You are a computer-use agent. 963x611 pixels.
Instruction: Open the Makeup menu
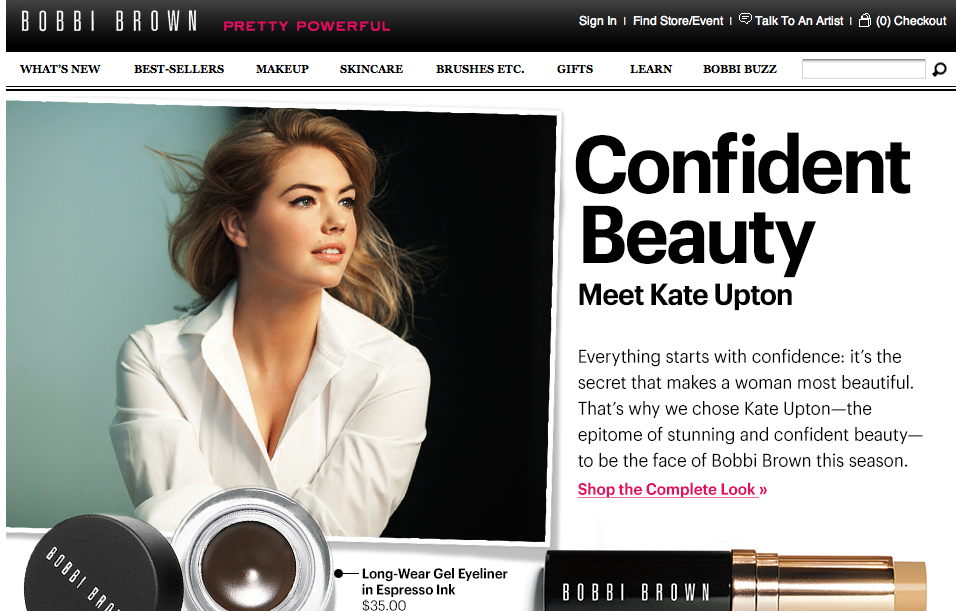click(x=282, y=69)
